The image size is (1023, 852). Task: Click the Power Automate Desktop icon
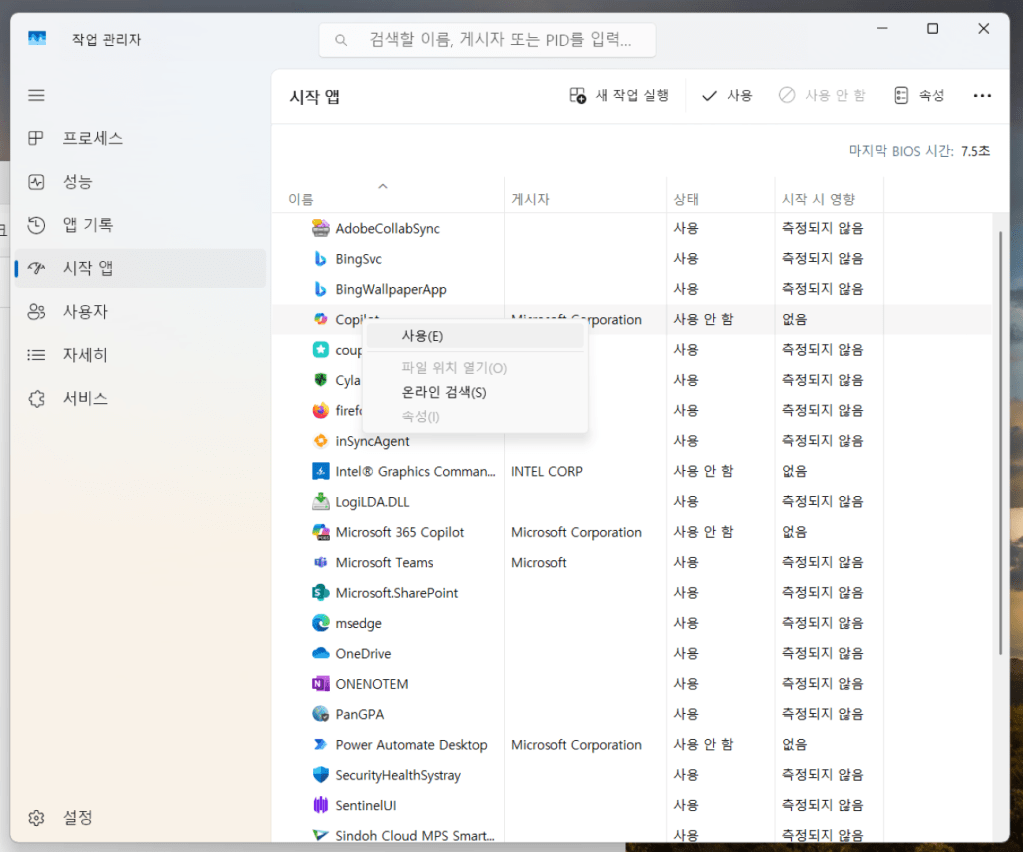pyautogui.click(x=320, y=745)
